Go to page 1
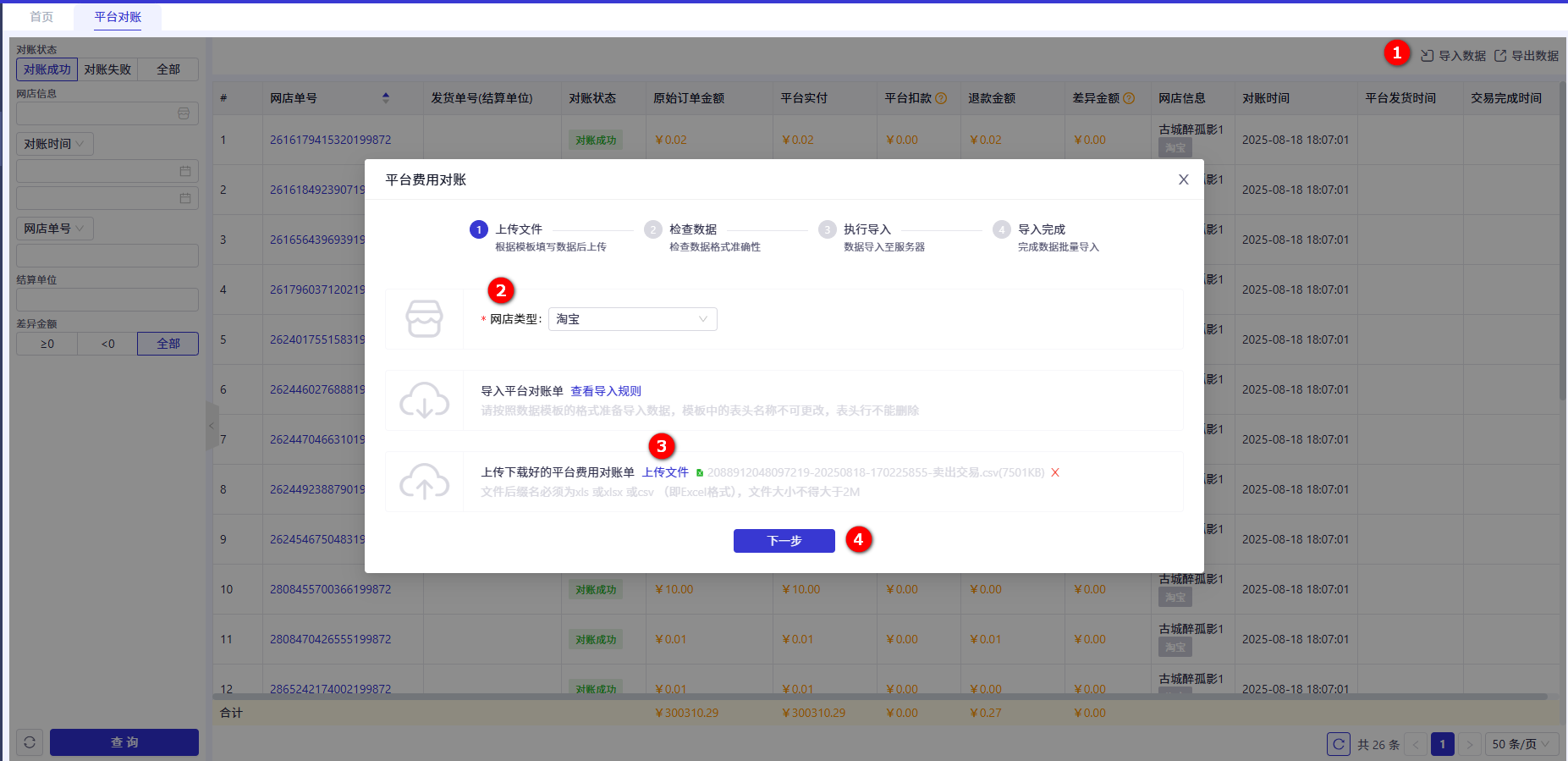This screenshot has height=761, width=1568. pyautogui.click(x=1443, y=744)
